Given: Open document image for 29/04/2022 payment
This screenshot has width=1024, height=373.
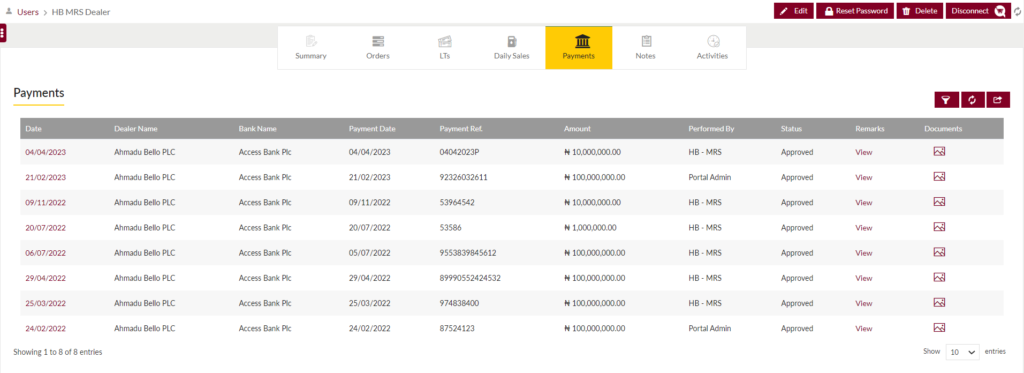Looking at the screenshot, I should coord(939,277).
